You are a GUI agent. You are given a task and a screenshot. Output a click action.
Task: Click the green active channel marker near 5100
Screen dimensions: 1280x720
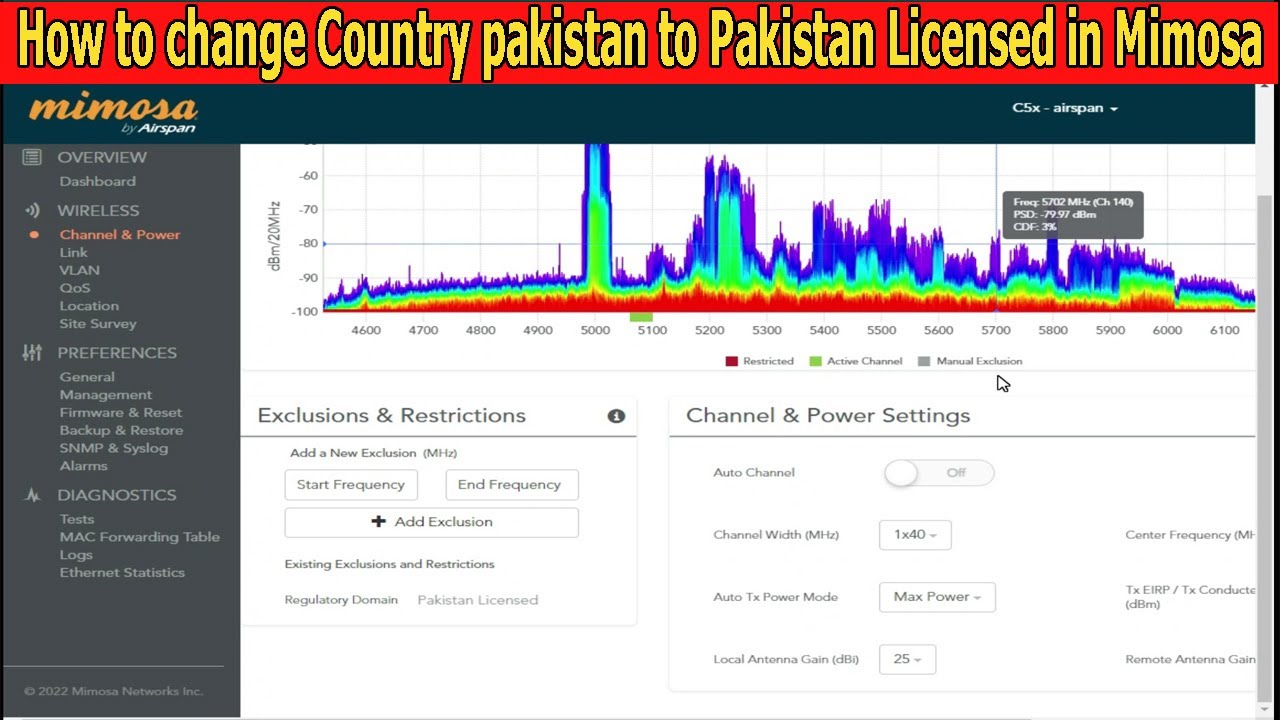pos(641,317)
